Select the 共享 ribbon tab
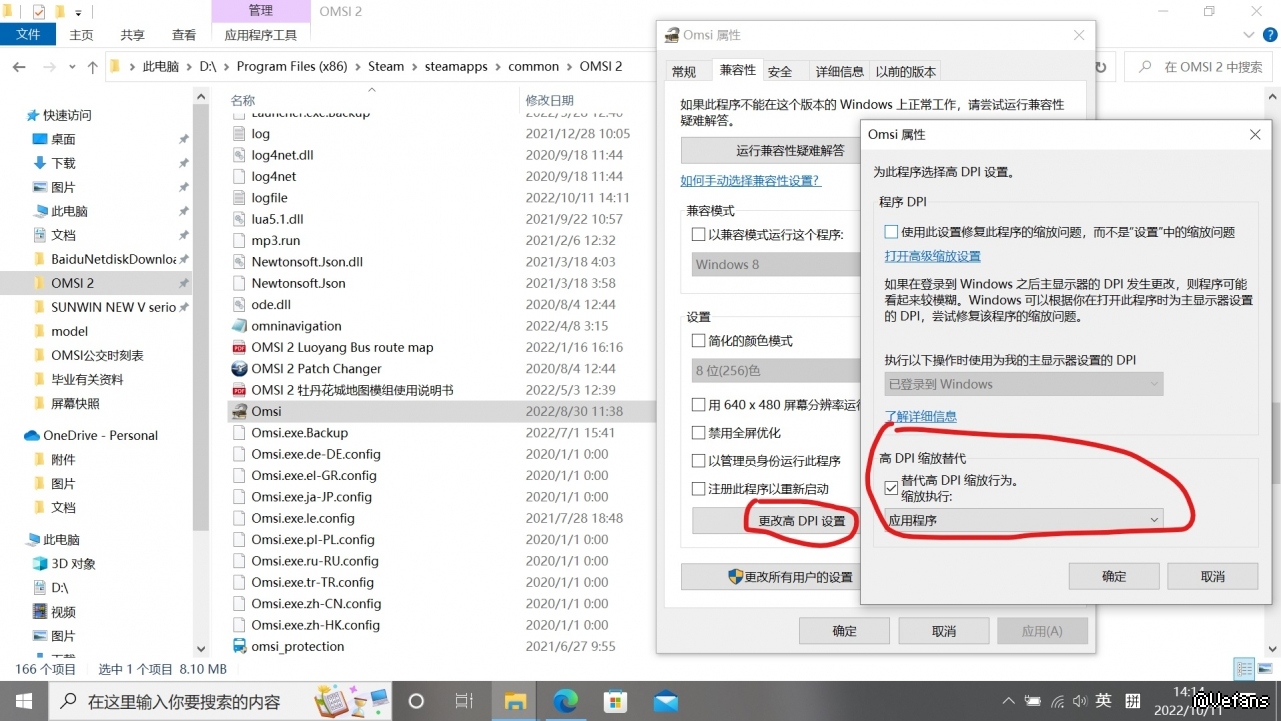Viewport: 1281px width, 721px height. (x=132, y=35)
